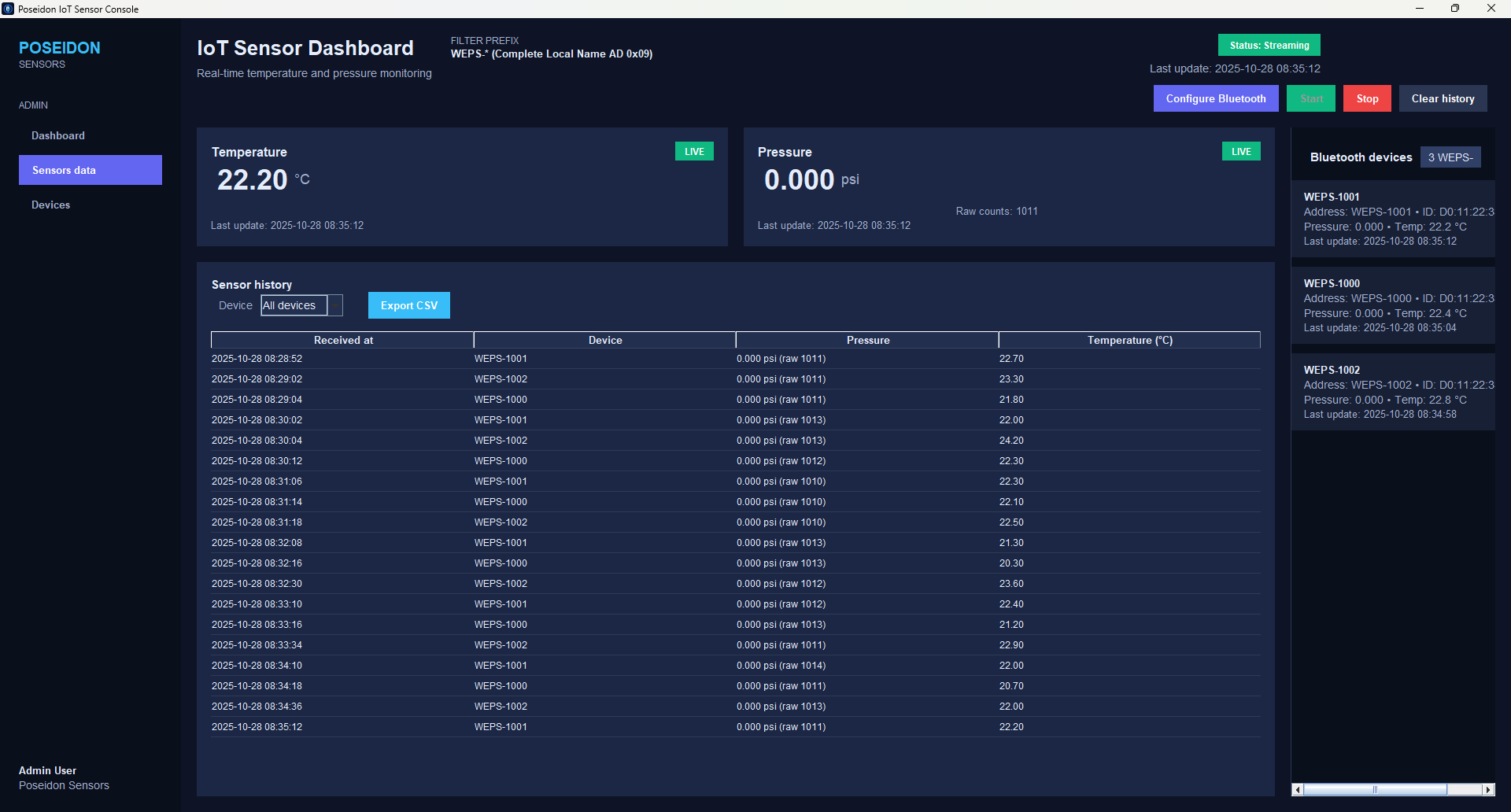Click the Temperature card LIVE badge

tap(694, 151)
